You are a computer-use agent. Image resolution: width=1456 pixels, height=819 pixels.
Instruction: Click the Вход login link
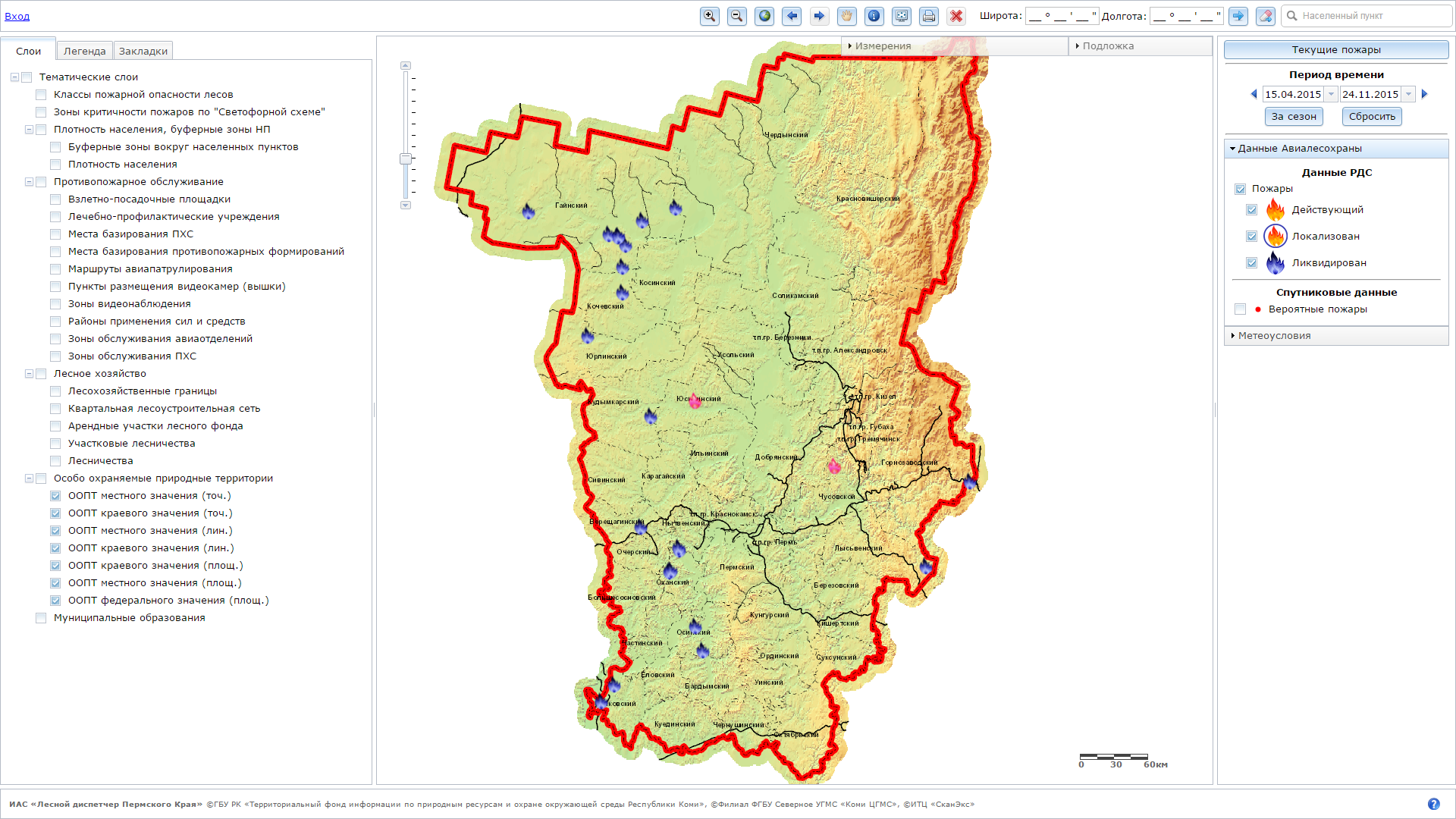17,16
